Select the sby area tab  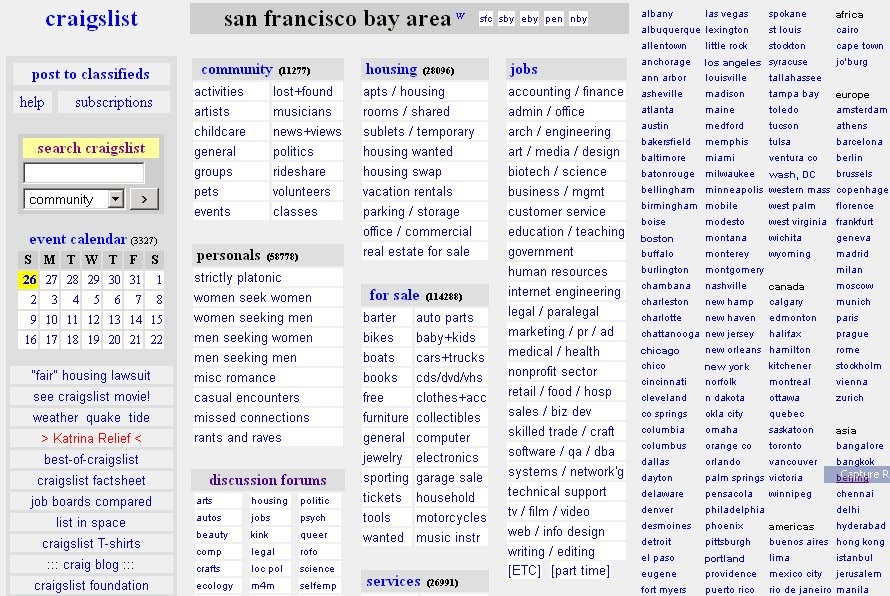[x=506, y=19]
